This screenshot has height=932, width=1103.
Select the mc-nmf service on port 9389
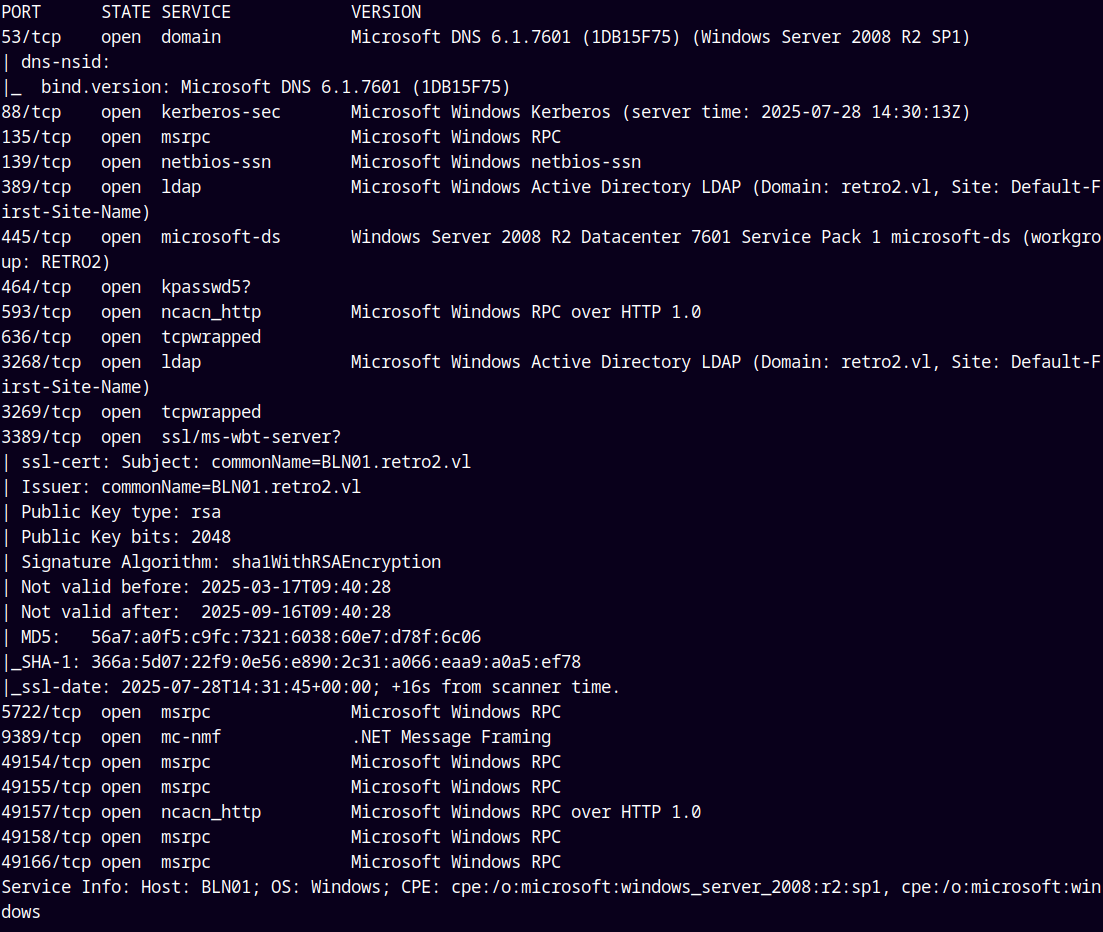click(x=191, y=737)
